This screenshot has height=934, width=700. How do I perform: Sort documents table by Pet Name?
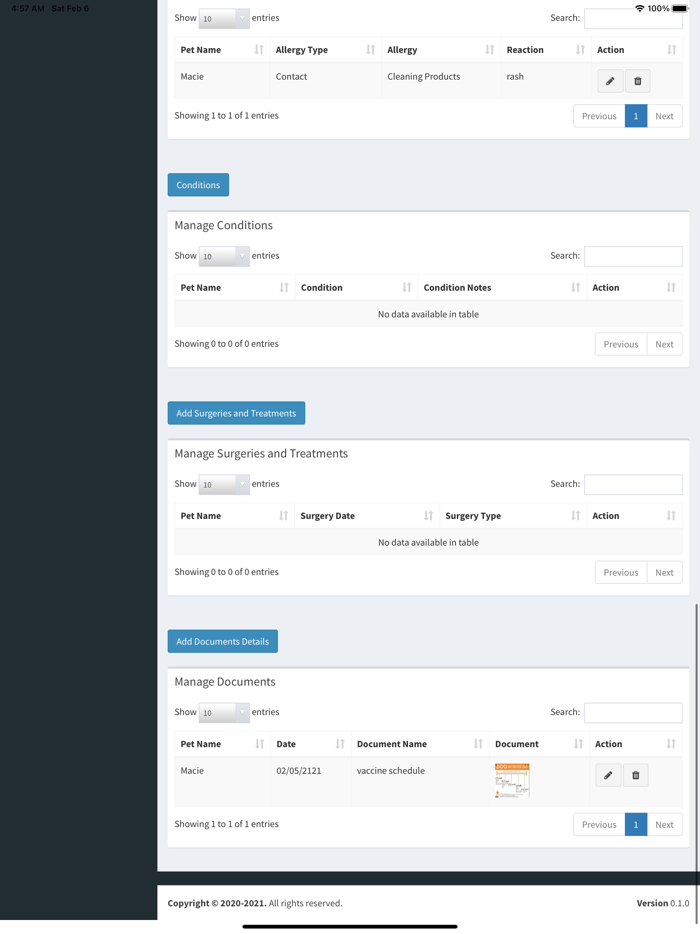point(222,743)
